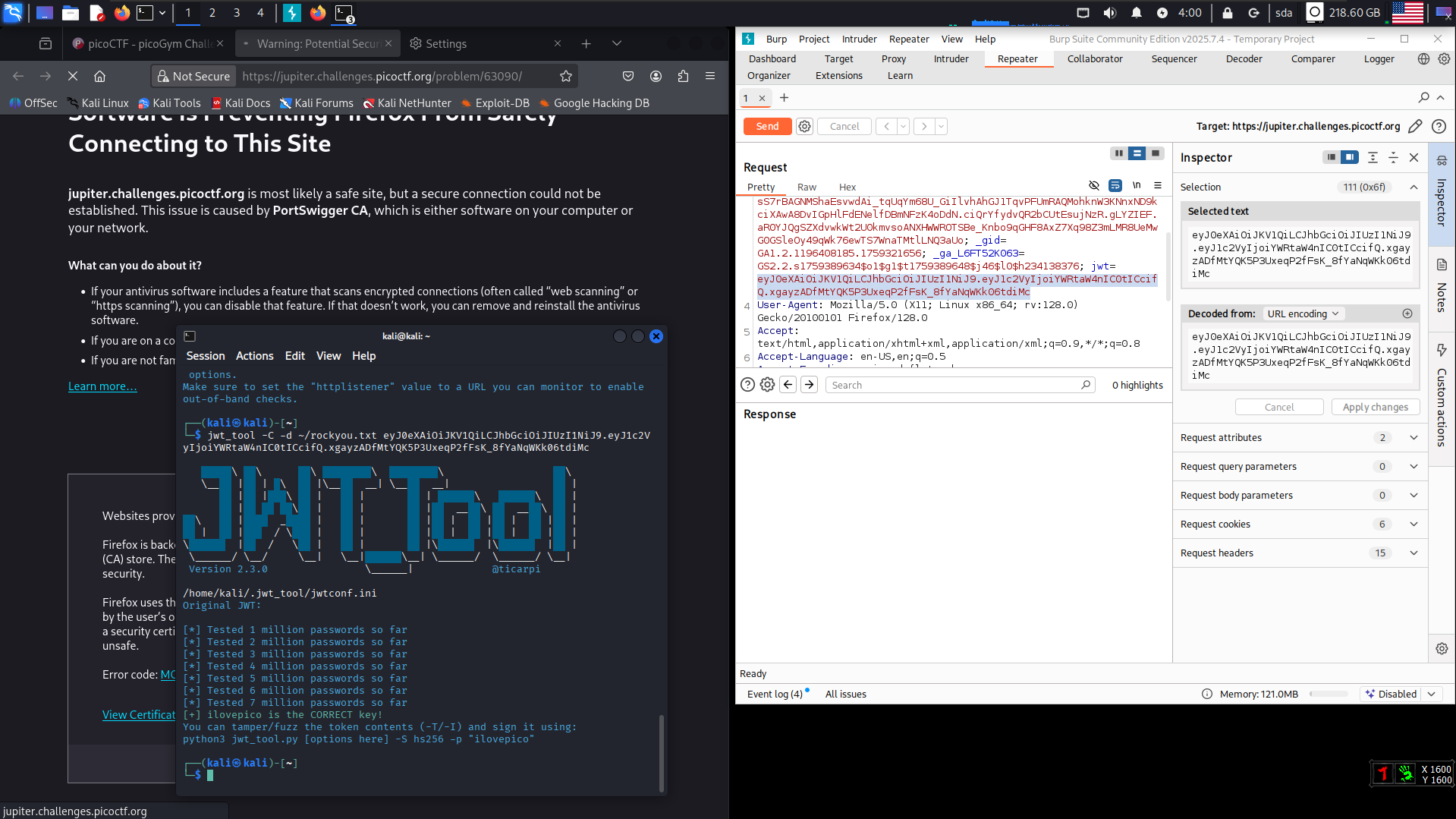The image size is (1456, 819).
Task: Expand the Request headers section
Action: tap(1414, 553)
